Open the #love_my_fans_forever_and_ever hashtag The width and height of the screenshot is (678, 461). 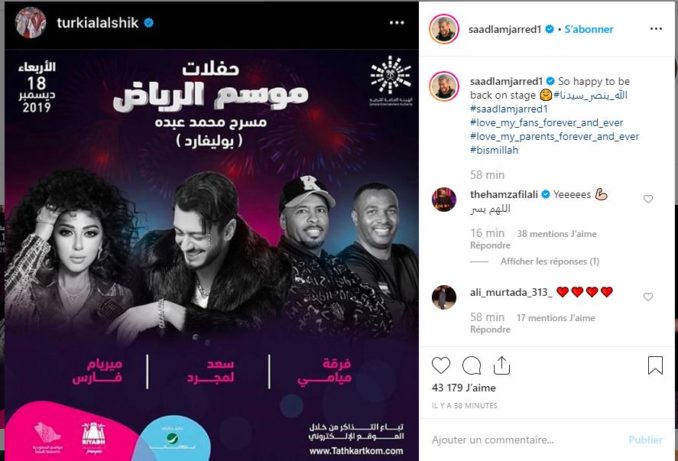(x=547, y=123)
